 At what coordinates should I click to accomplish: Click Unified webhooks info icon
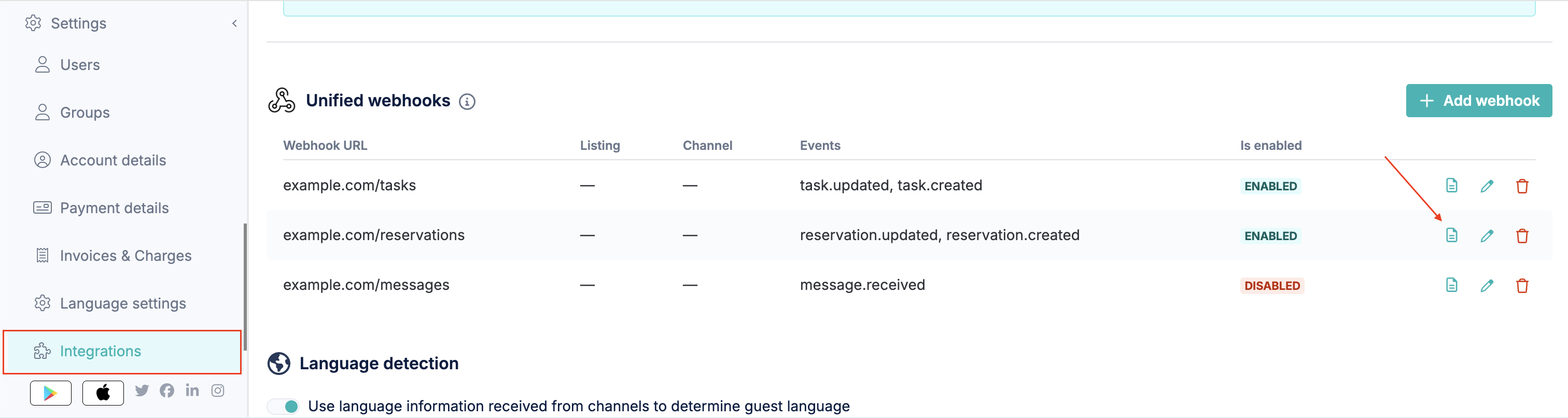467,102
